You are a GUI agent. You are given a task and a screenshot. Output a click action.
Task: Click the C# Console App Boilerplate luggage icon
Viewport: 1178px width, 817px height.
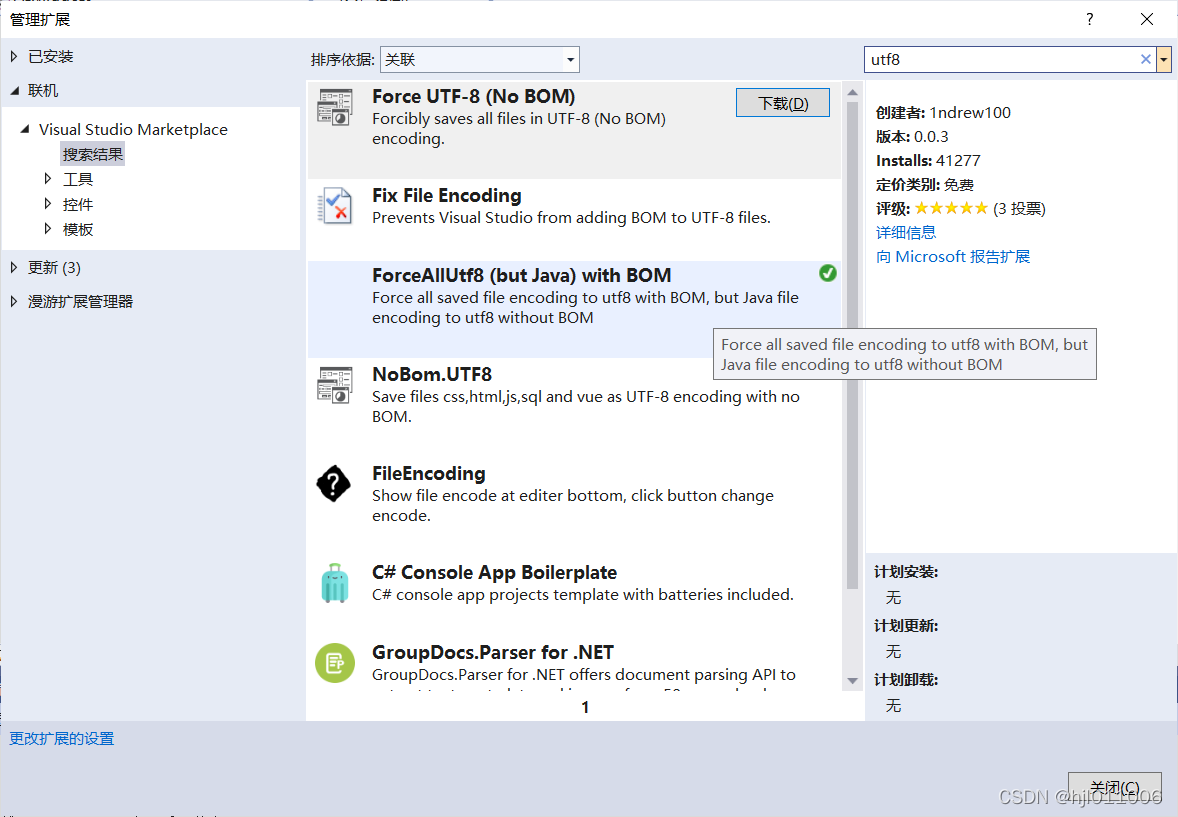click(x=334, y=583)
